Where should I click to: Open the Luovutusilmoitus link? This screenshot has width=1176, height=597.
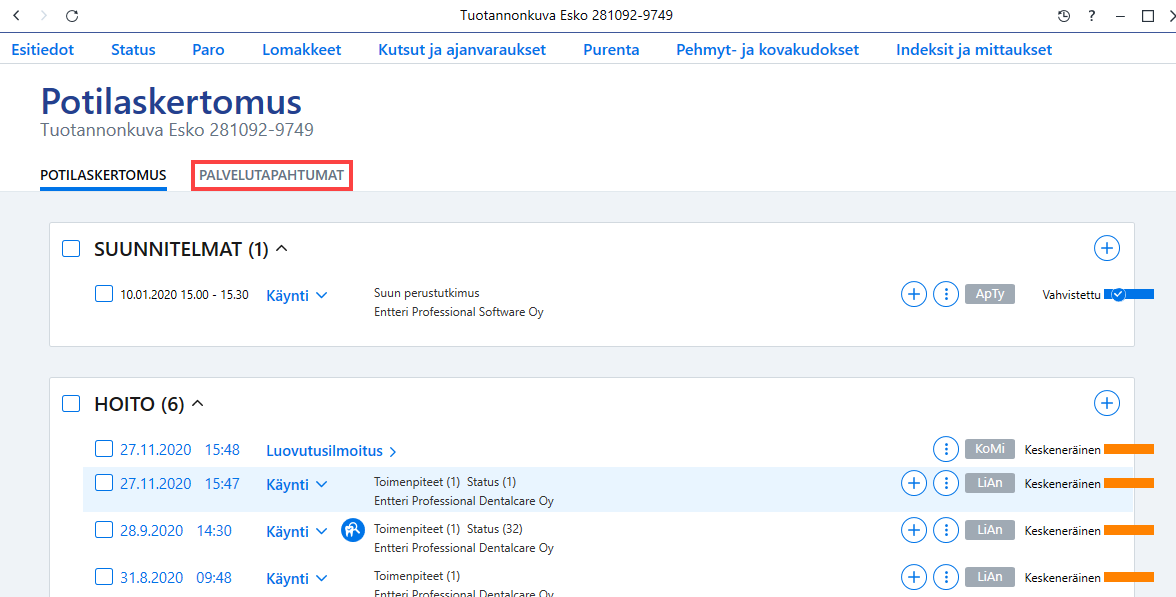click(331, 451)
